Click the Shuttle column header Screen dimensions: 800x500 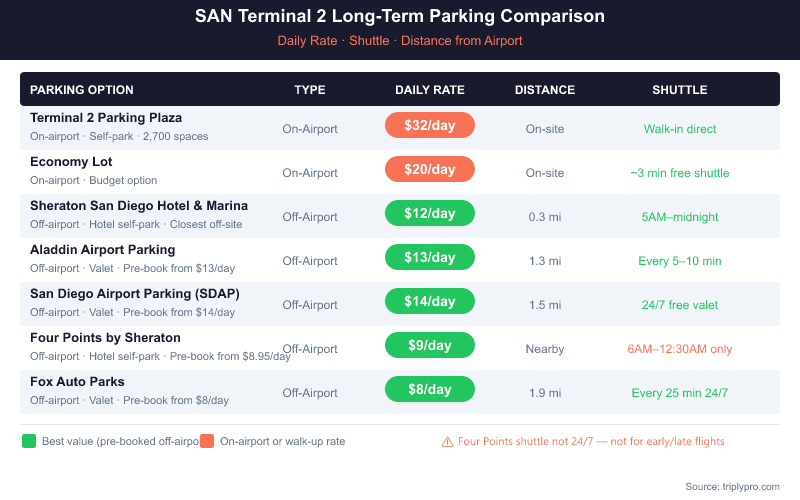(679, 90)
